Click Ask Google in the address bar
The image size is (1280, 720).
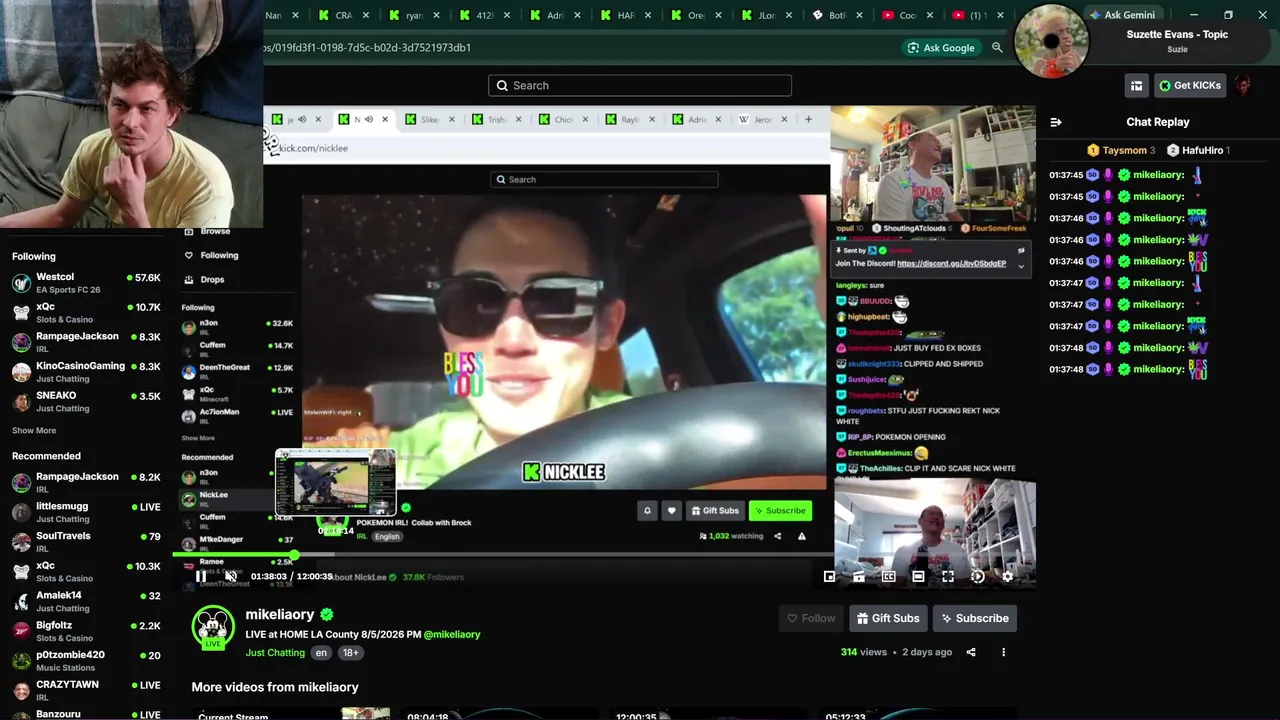pos(940,48)
